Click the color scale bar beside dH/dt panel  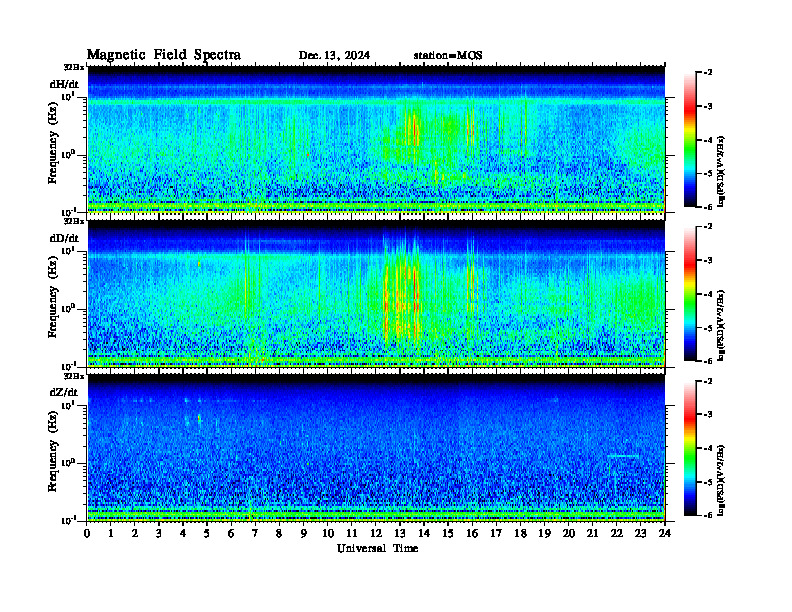(690, 140)
